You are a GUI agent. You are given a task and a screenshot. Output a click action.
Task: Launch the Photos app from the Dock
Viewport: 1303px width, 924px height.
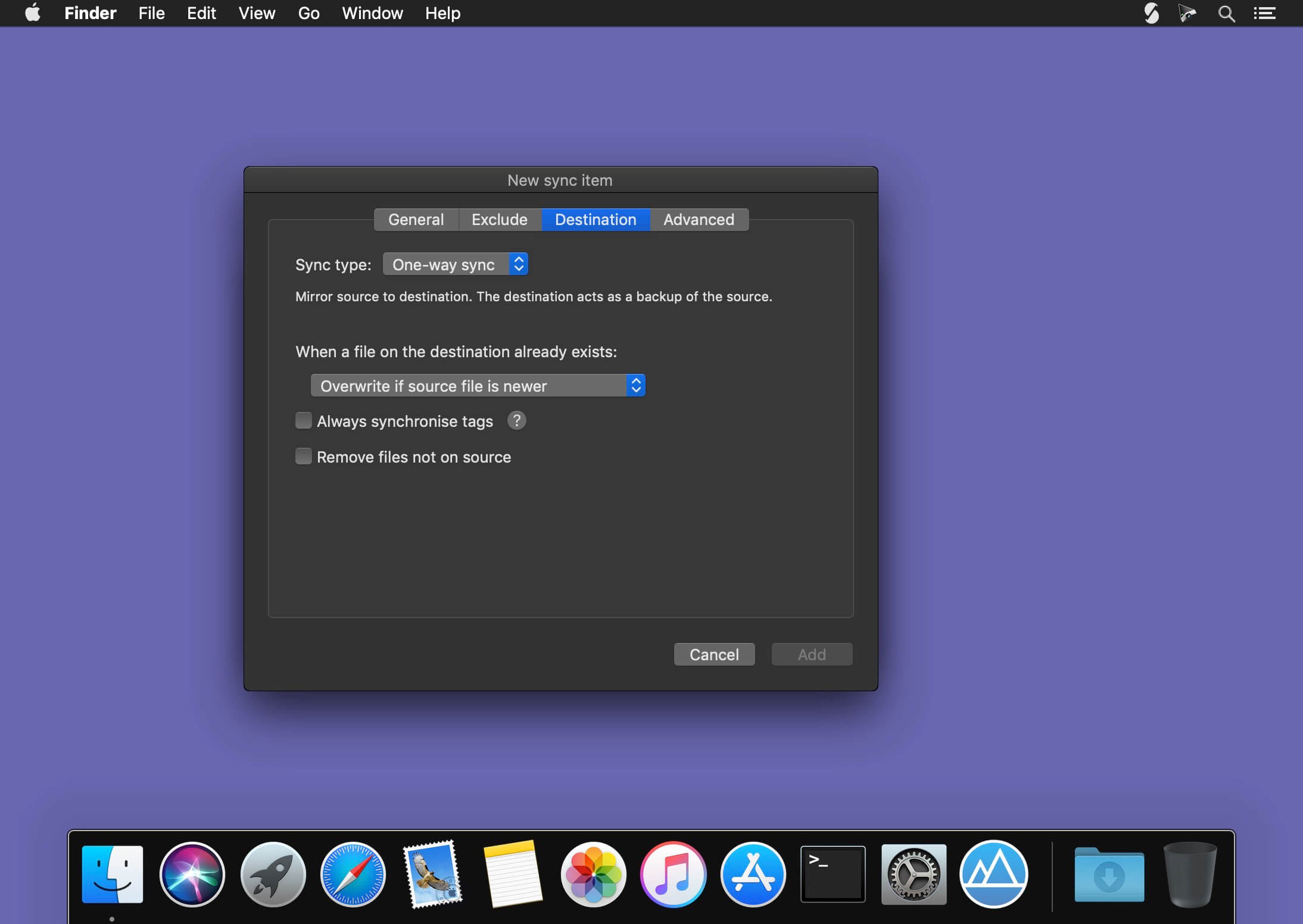coord(593,873)
